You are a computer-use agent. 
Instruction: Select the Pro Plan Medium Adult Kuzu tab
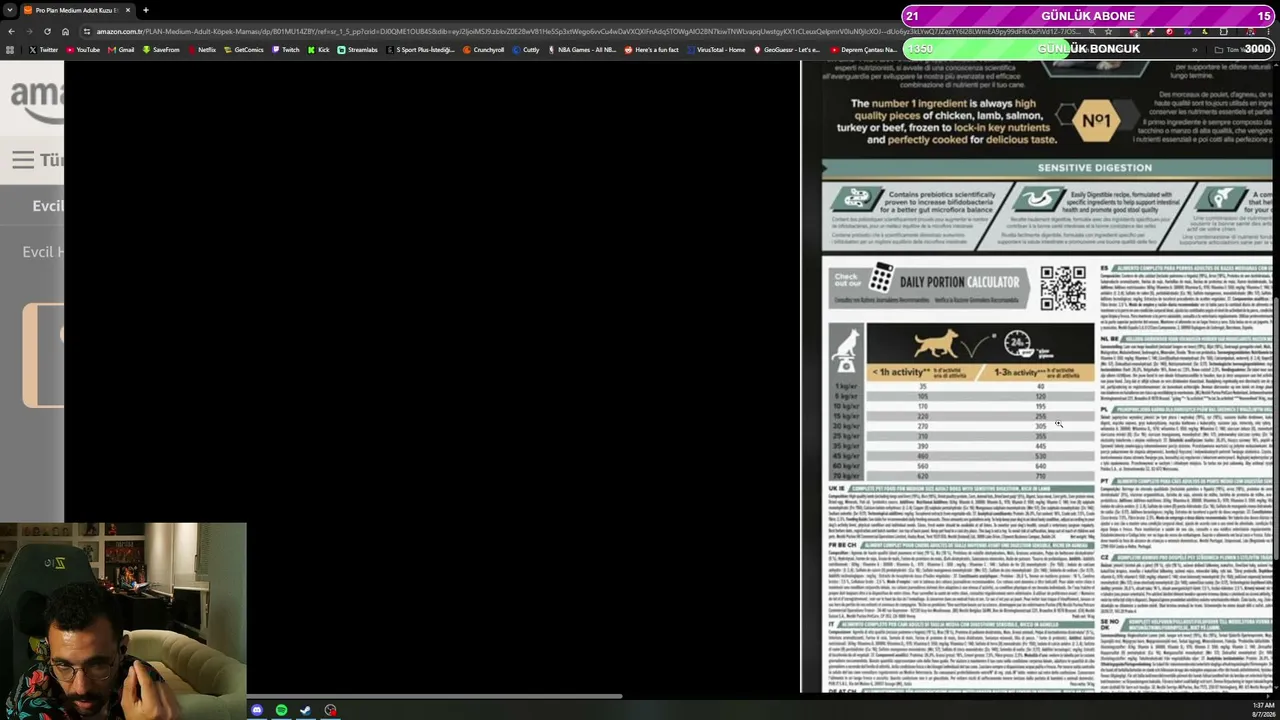(76, 10)
